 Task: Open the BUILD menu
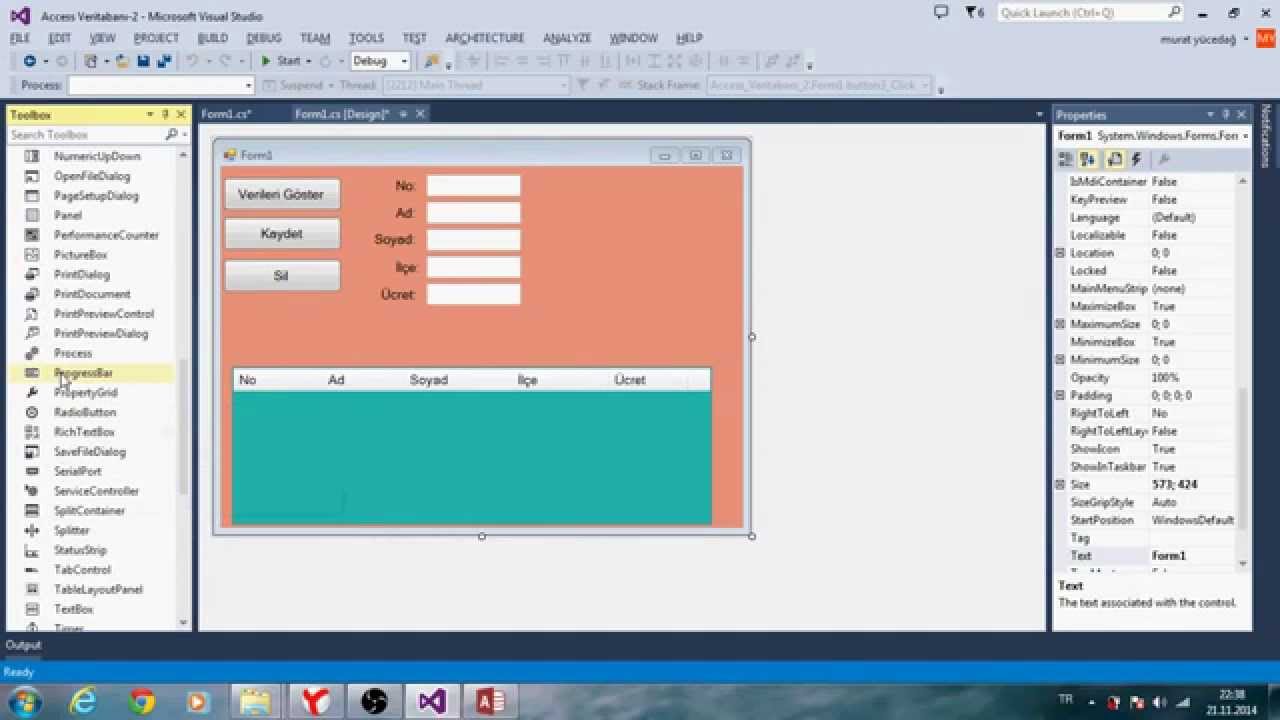(212, 38)
